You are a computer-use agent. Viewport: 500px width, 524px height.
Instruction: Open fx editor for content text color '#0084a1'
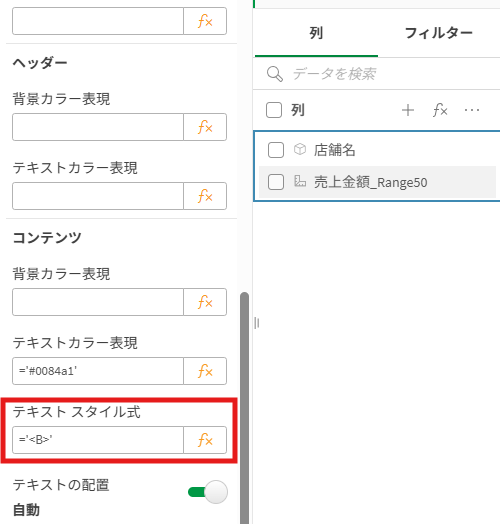[x=205, y=371]
